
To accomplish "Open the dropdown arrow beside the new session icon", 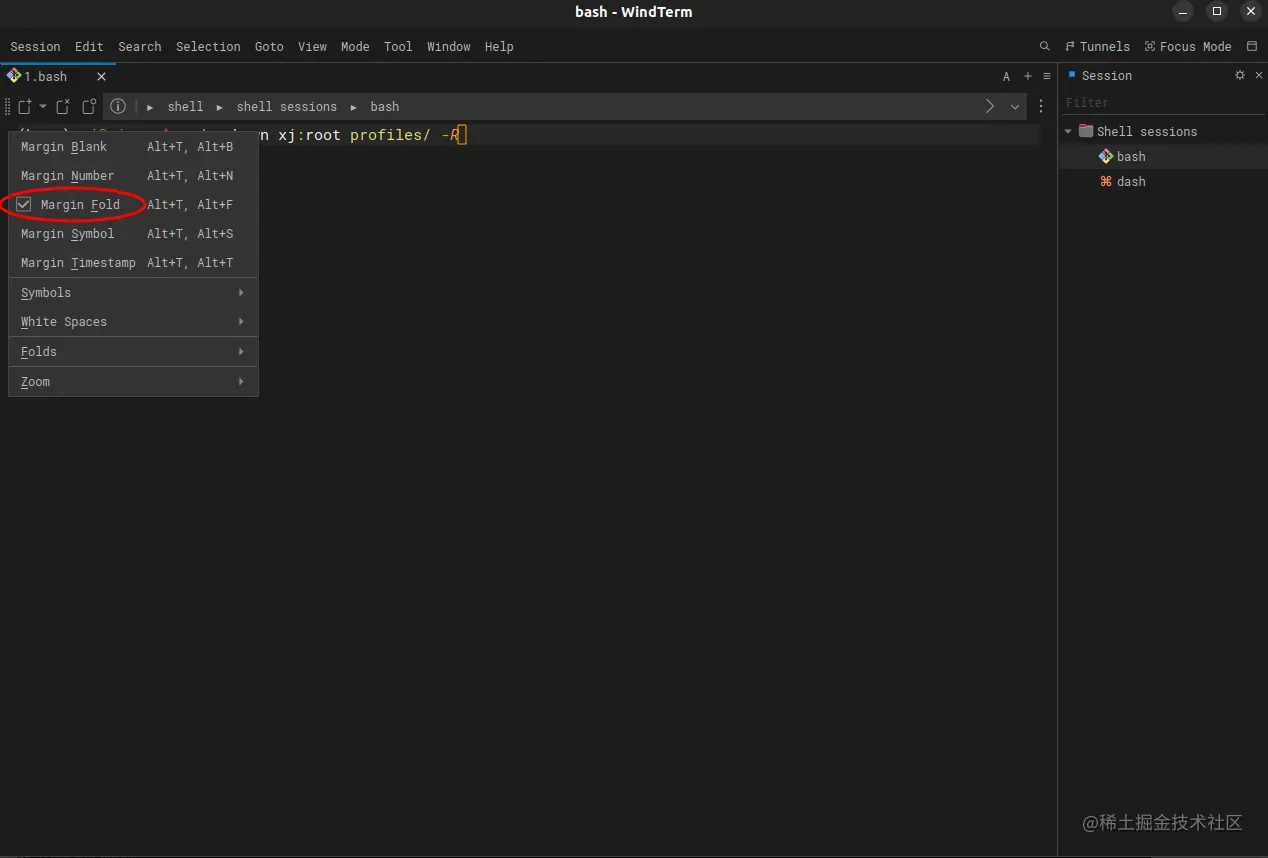I will 43,106.
